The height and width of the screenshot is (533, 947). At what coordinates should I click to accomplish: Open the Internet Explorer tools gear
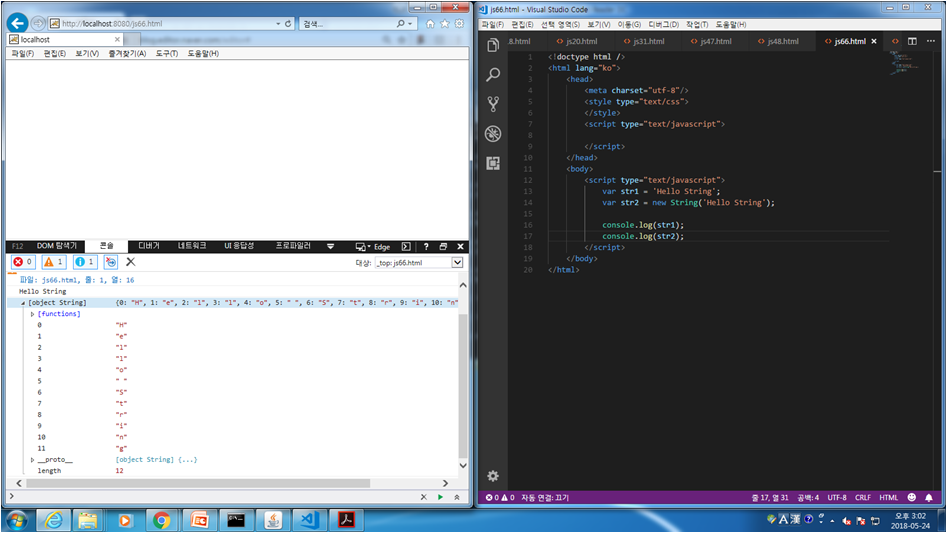[x=459, y=24]
